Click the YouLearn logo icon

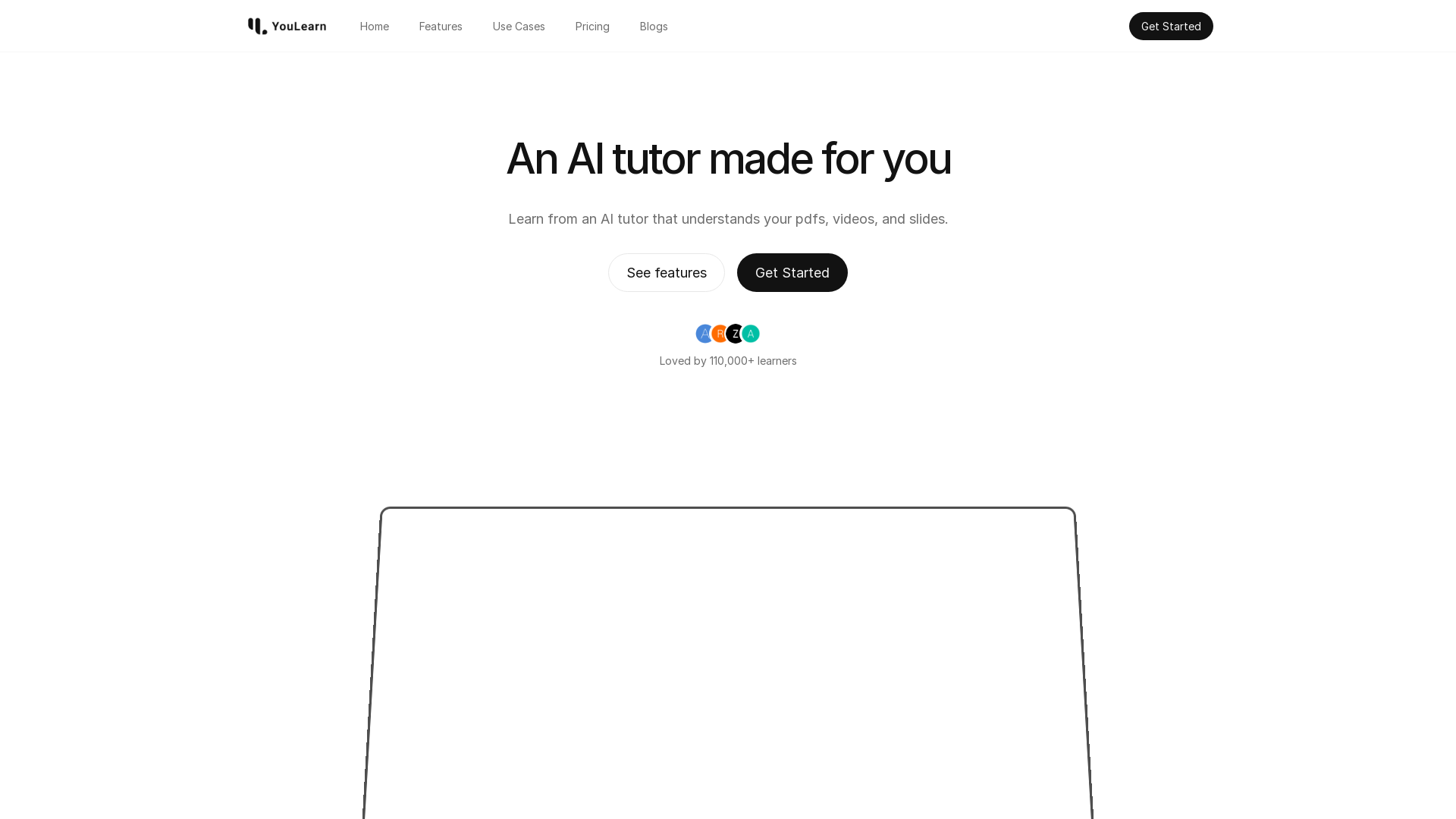pyautogui.click(x=256, y=25)
